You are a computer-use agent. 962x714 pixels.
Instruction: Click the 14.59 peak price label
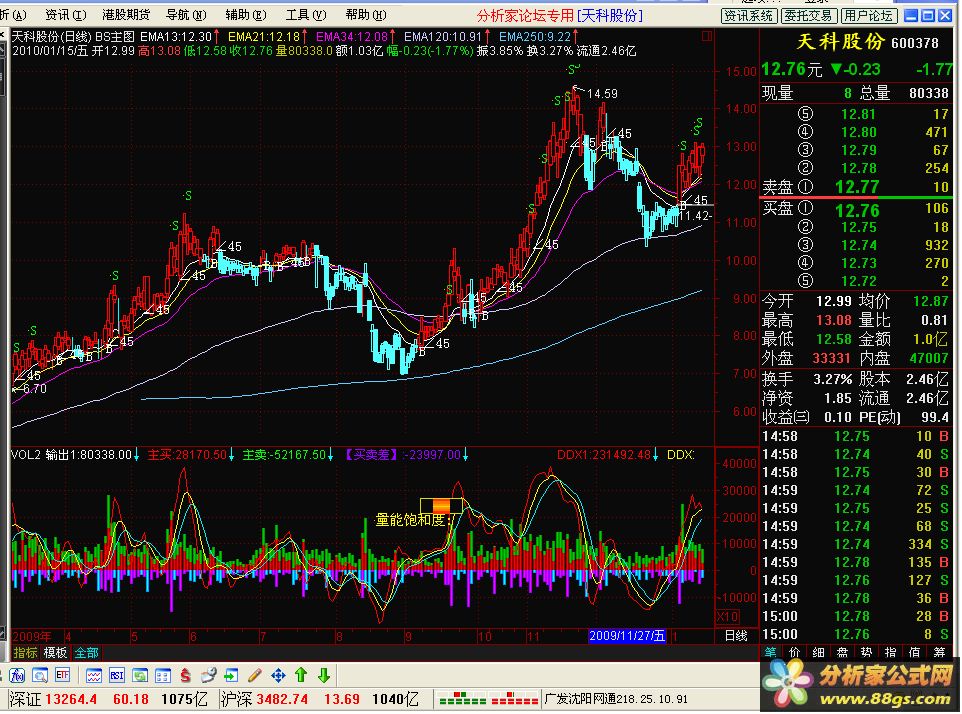(x=602, y=94)
